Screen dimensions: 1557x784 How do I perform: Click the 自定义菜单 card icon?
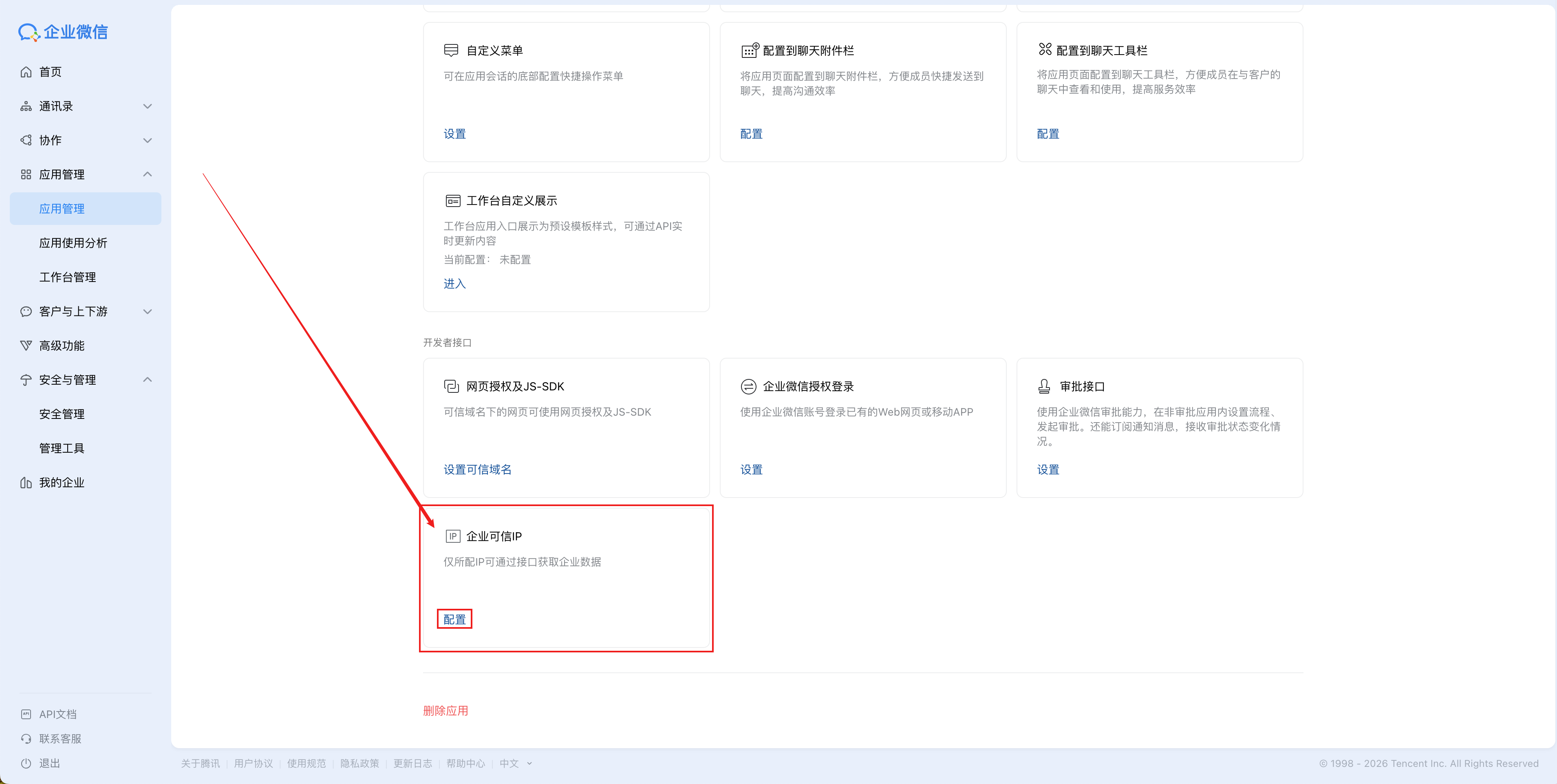451,50
